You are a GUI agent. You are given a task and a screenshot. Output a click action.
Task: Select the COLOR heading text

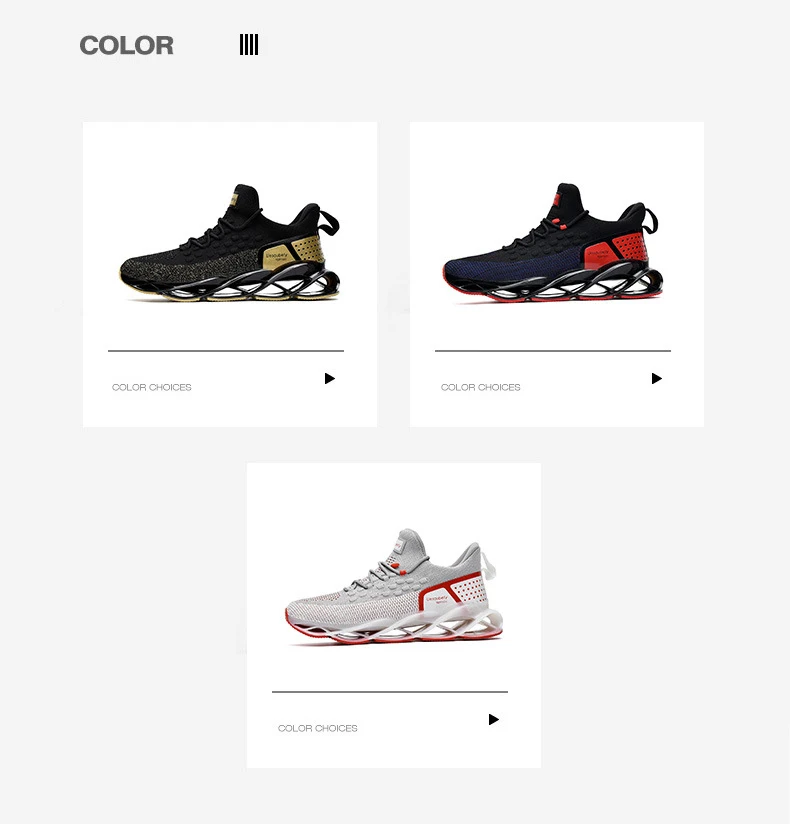pyautogui.click(x=127, y=45)
